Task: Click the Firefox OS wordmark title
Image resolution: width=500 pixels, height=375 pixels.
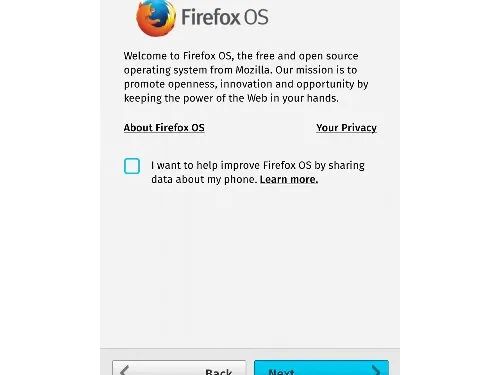Action: point(225,17)
